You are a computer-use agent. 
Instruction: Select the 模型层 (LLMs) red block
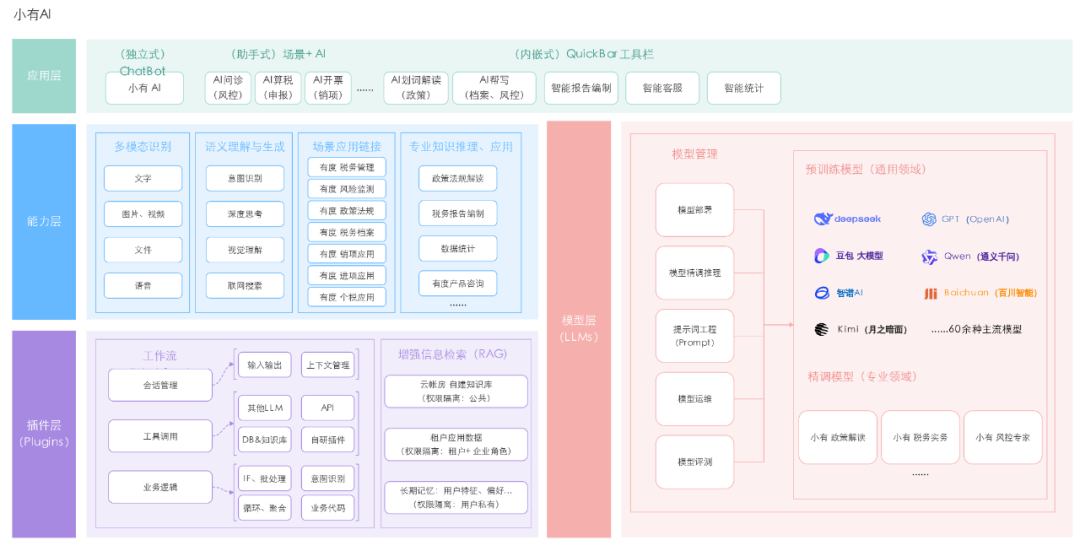(x=579, y=329)
